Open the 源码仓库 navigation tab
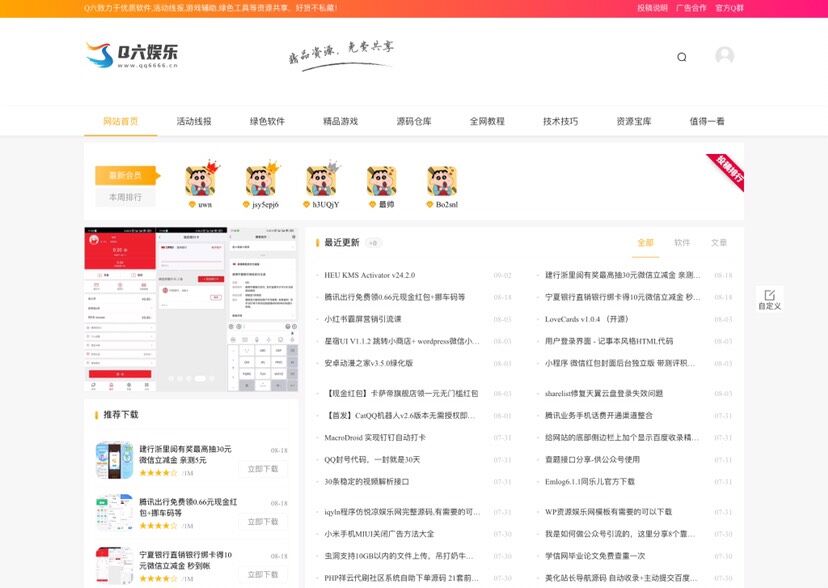 click(414, 121)
